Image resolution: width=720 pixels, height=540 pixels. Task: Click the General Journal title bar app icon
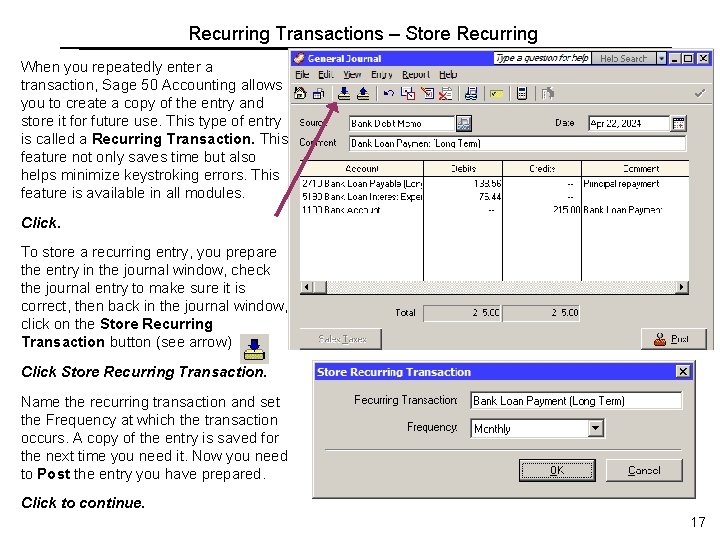(x=299, y=58)
